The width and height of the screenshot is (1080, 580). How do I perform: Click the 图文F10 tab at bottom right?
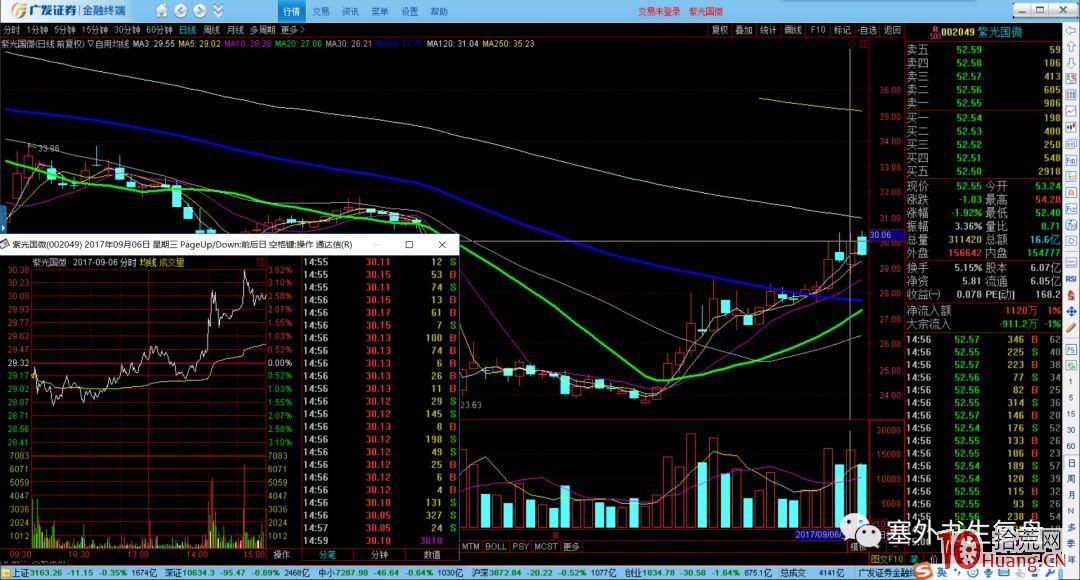point(886,559)
